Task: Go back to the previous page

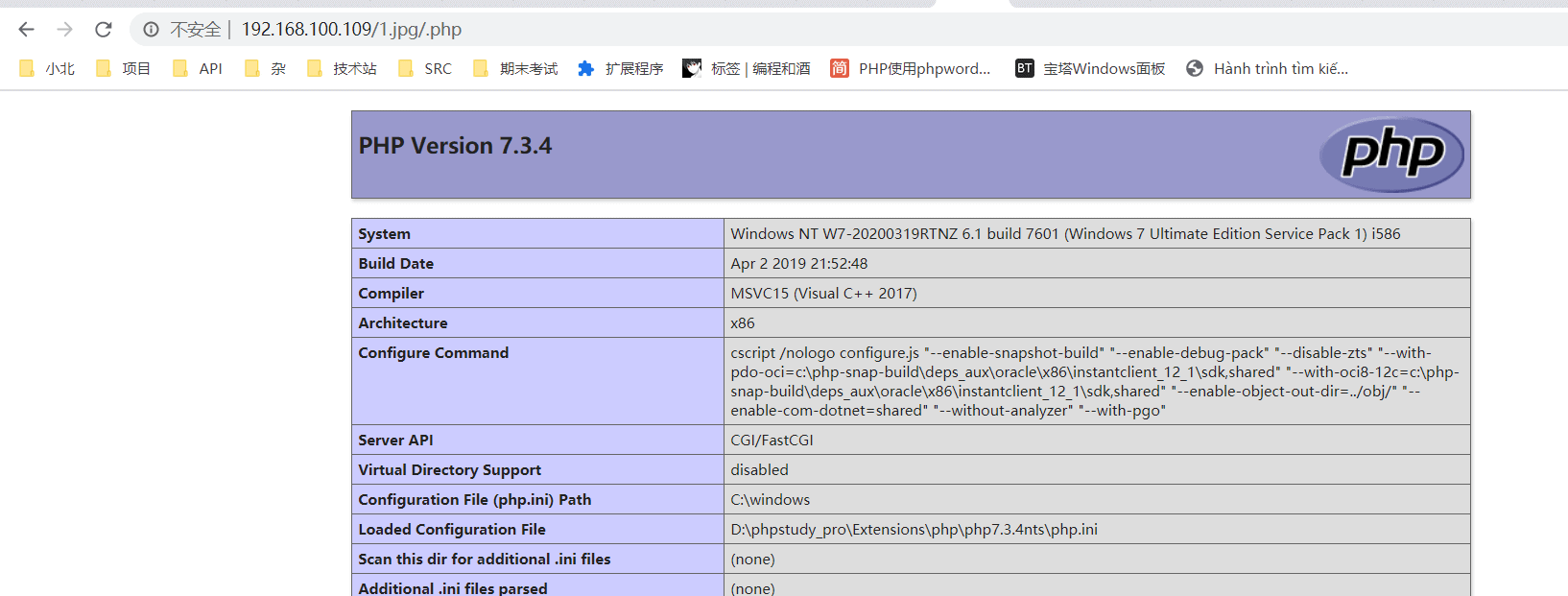Action: click(x=27, y=30)
